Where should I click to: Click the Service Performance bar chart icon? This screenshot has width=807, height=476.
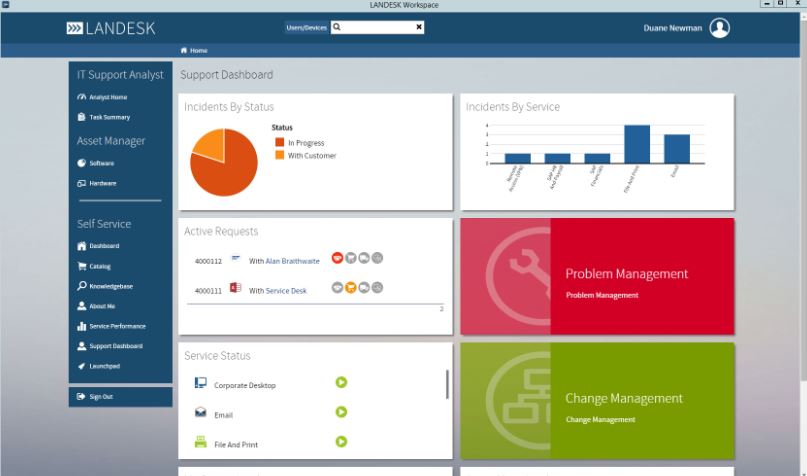[81, 326]
